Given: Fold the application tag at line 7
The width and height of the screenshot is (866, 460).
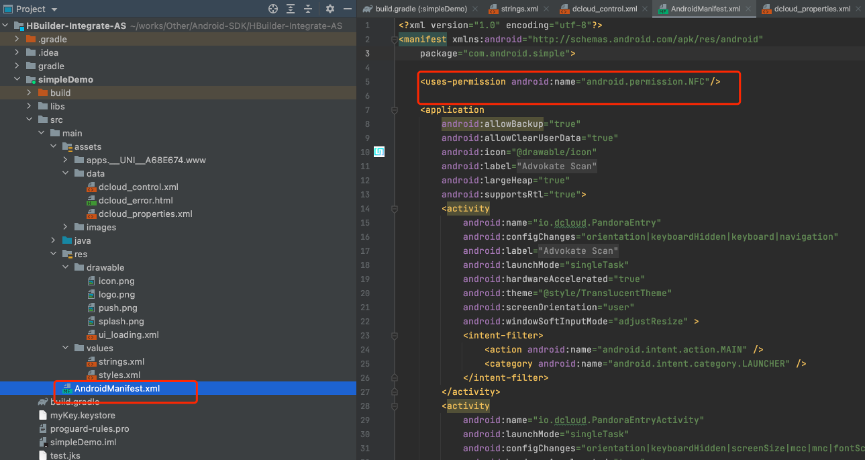Looking at the screenshot, I should (394, 110).
